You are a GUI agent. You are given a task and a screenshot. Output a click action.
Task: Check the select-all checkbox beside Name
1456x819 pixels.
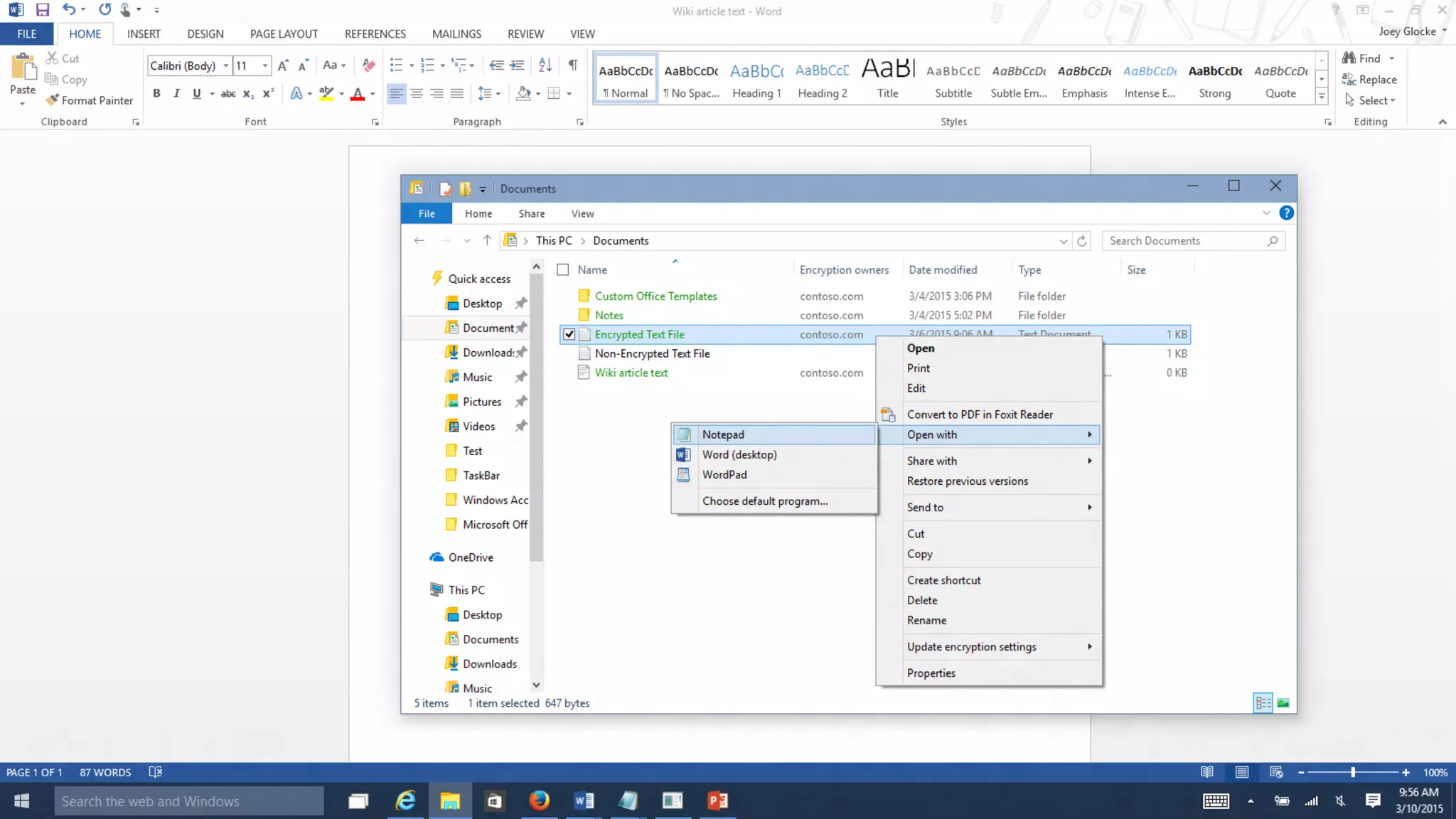pyautogui.click(x=563, y=270)
